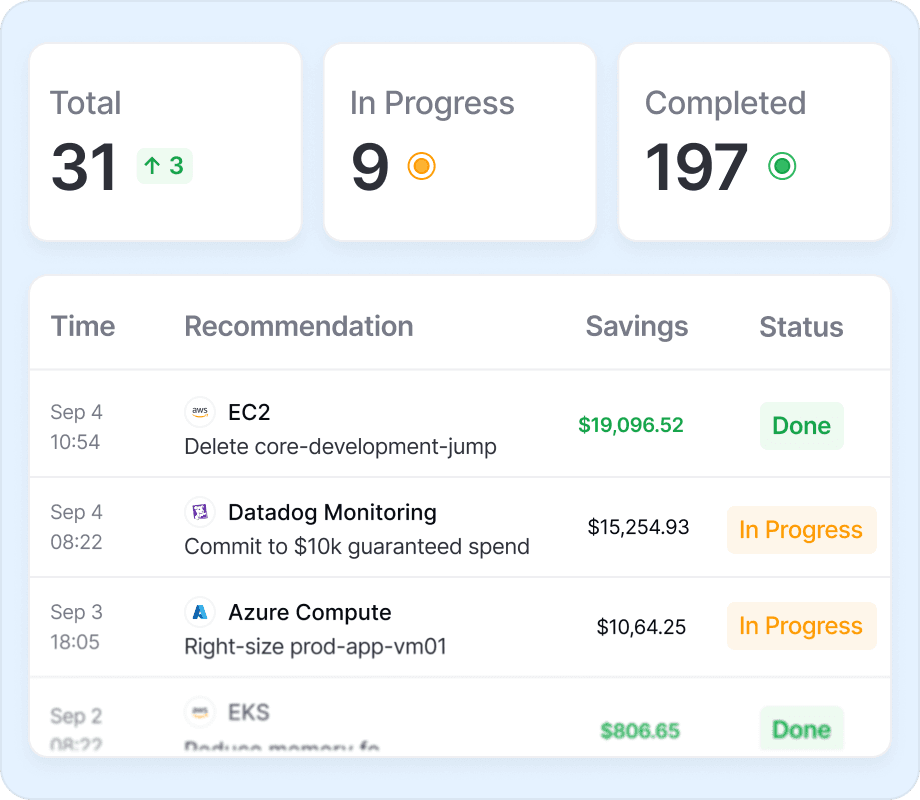Sort by the Status column header
The height and width of the screenshot is (800, 920).
pos(801,326)
